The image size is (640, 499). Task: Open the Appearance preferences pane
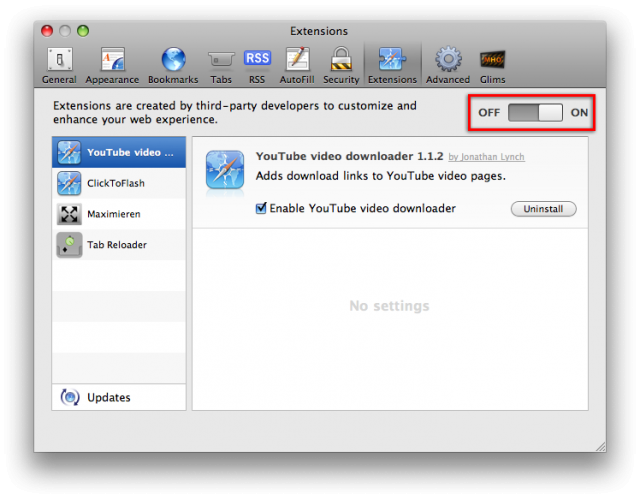coord(112,66)
